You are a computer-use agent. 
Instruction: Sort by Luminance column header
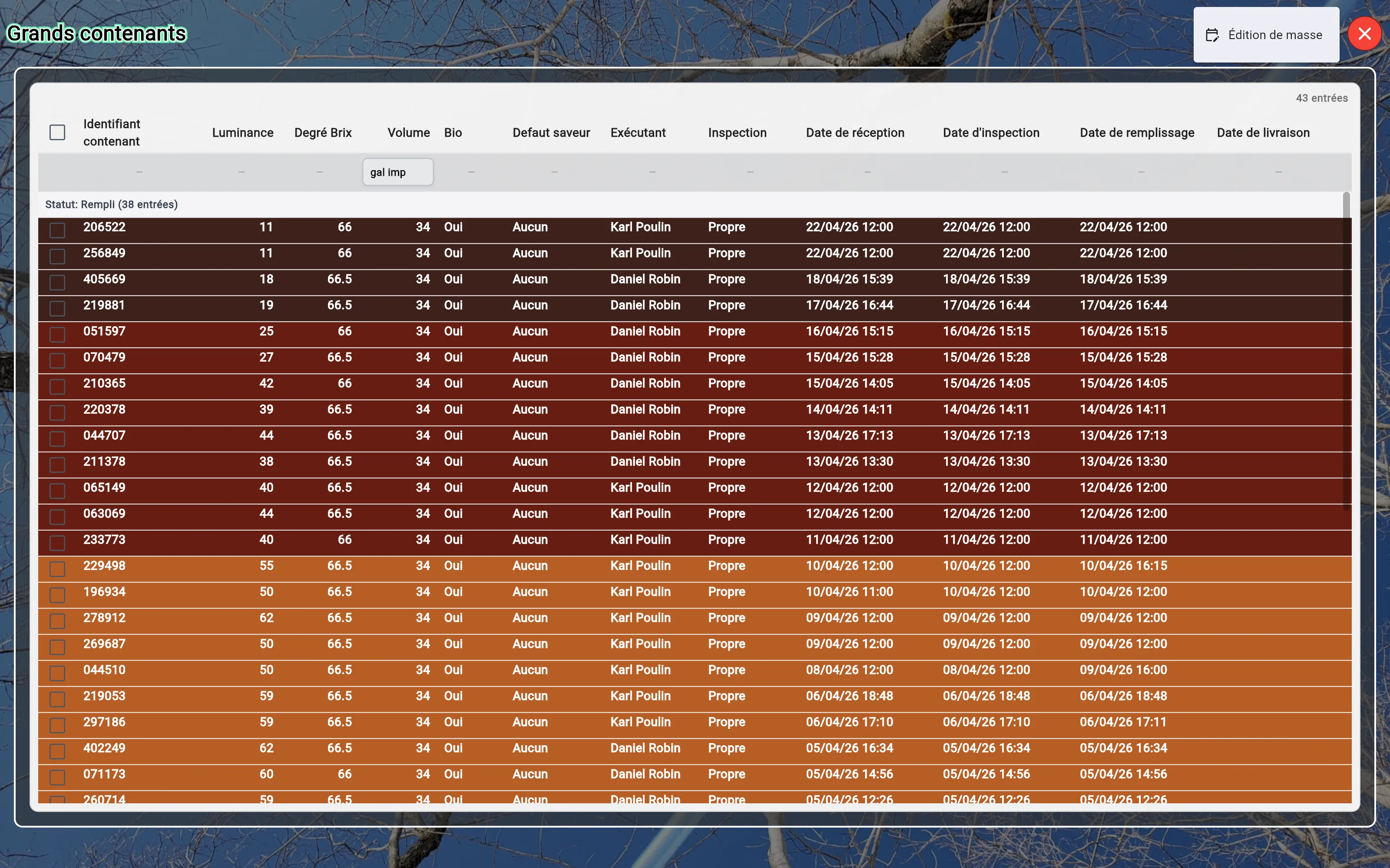(x=242, y=132)
